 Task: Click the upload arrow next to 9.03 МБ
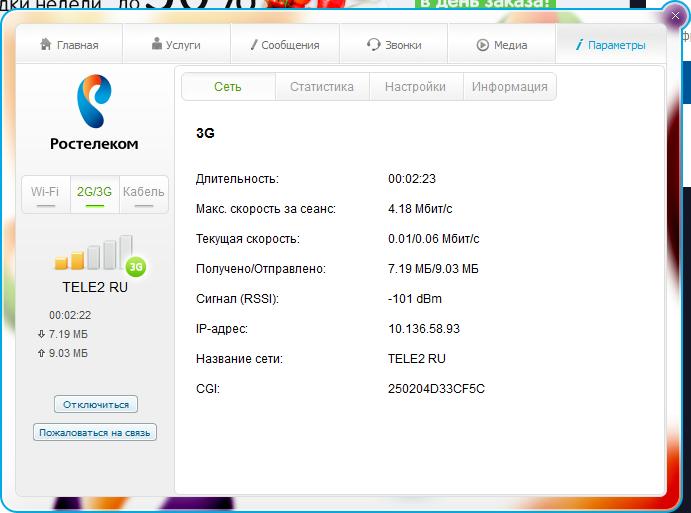tap(40, 353)
